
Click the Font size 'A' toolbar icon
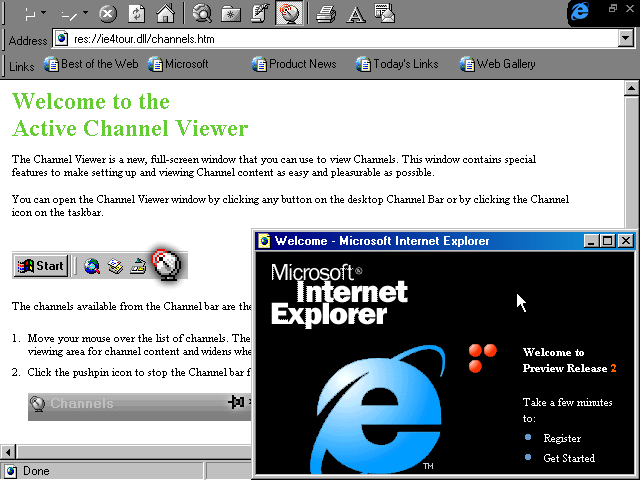click(356, 15)
